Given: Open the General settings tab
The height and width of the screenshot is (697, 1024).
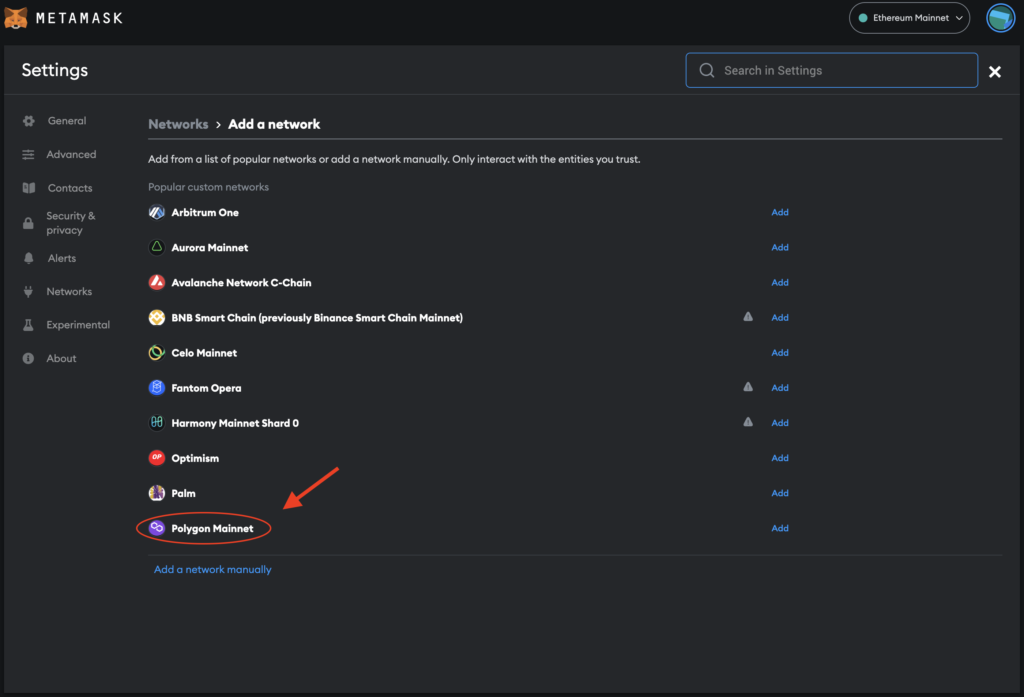Looking at the screenshot, I should coord(66,121).
